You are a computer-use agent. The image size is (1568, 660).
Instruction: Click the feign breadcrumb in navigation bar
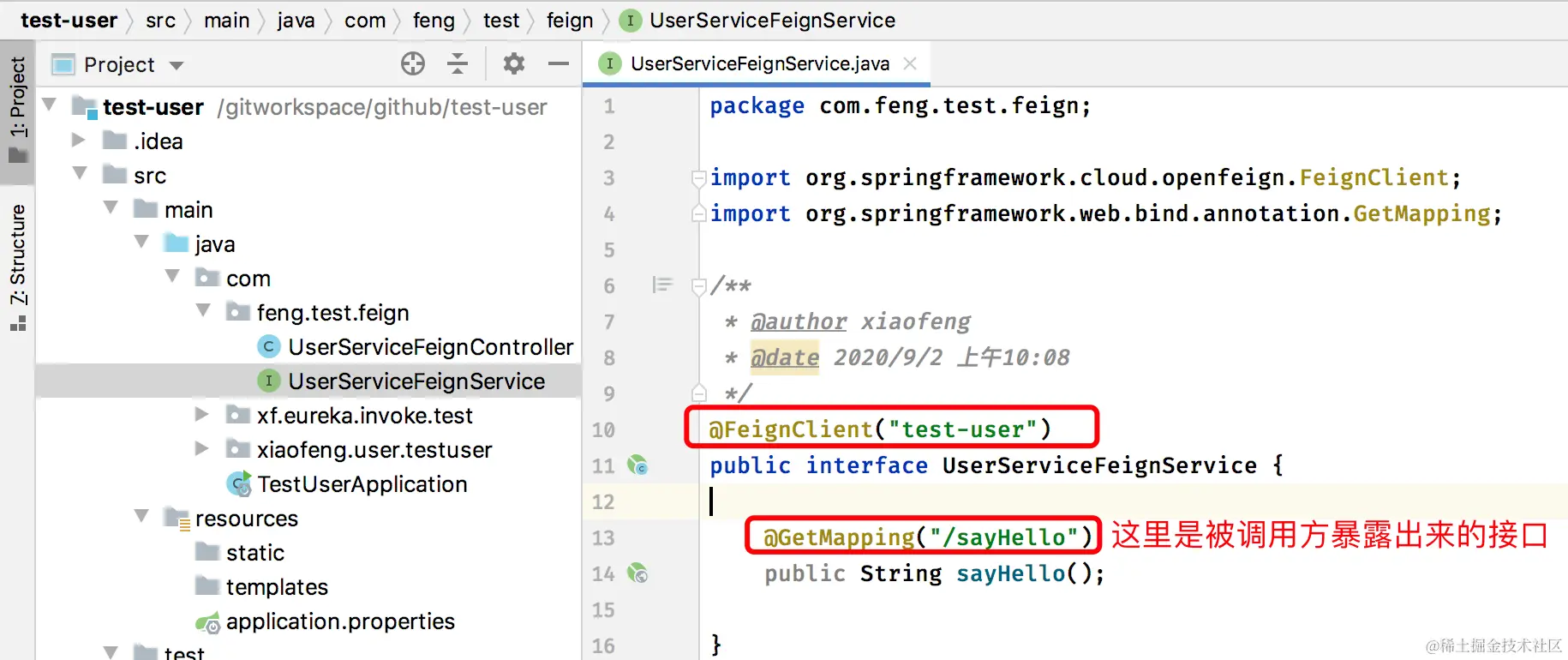click(x=569, y=21)
